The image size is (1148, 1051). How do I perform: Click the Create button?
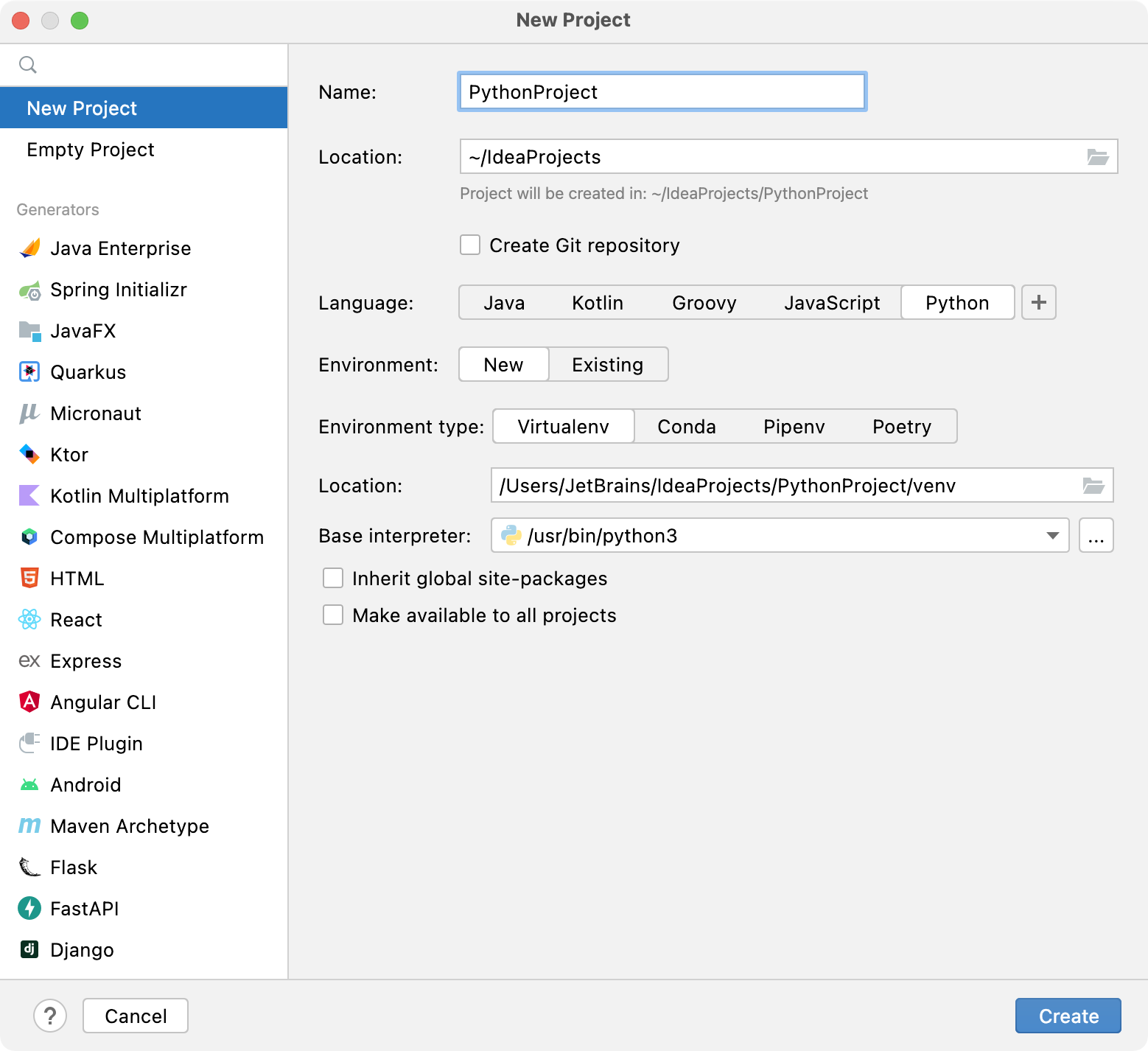click(x=1068, y=1016)
